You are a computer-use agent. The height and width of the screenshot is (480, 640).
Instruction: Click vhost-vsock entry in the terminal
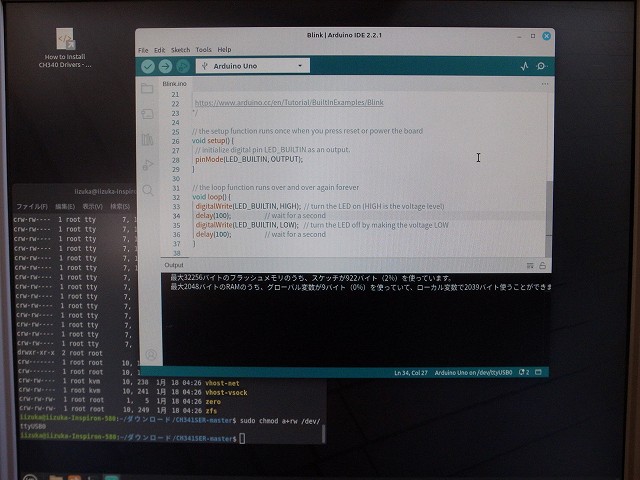click(x=226, y=393)
